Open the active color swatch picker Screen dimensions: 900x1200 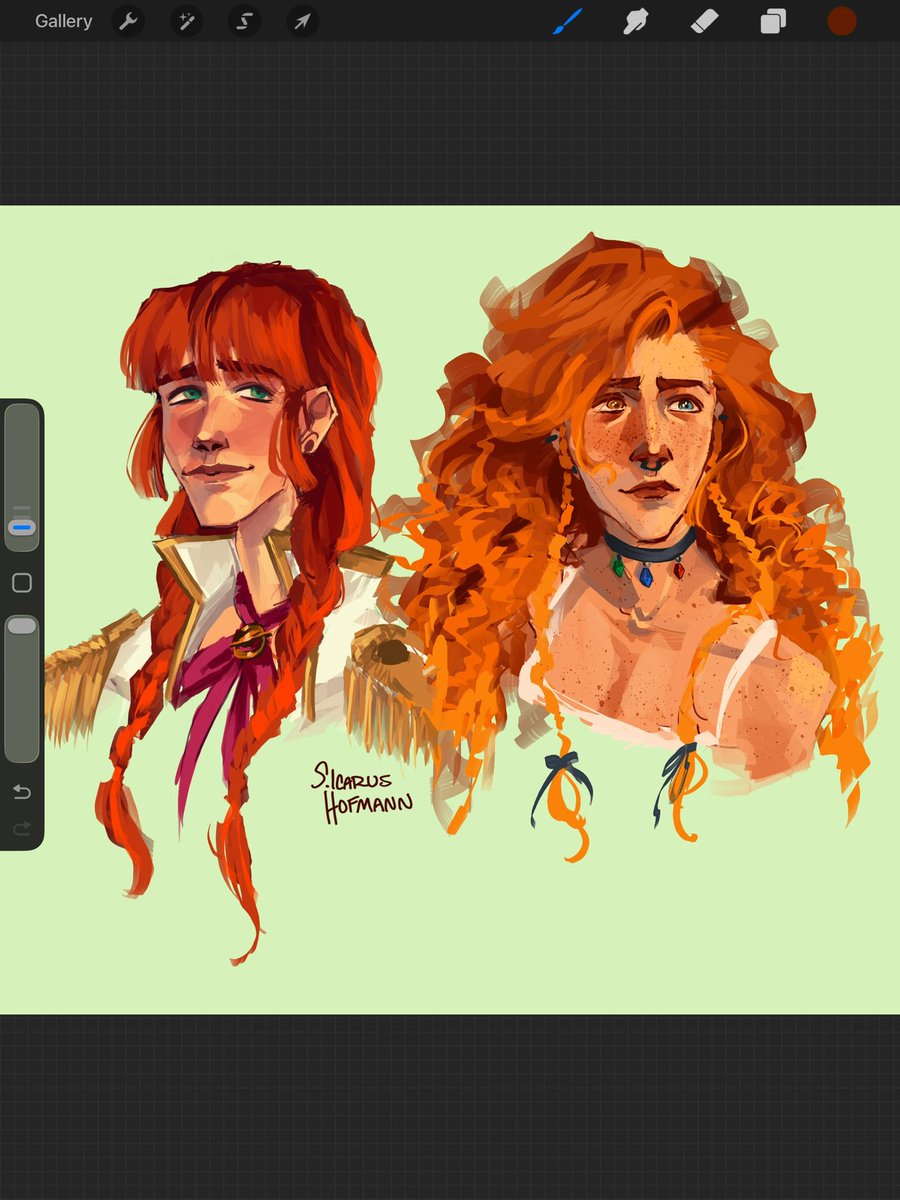coord(842,21)
